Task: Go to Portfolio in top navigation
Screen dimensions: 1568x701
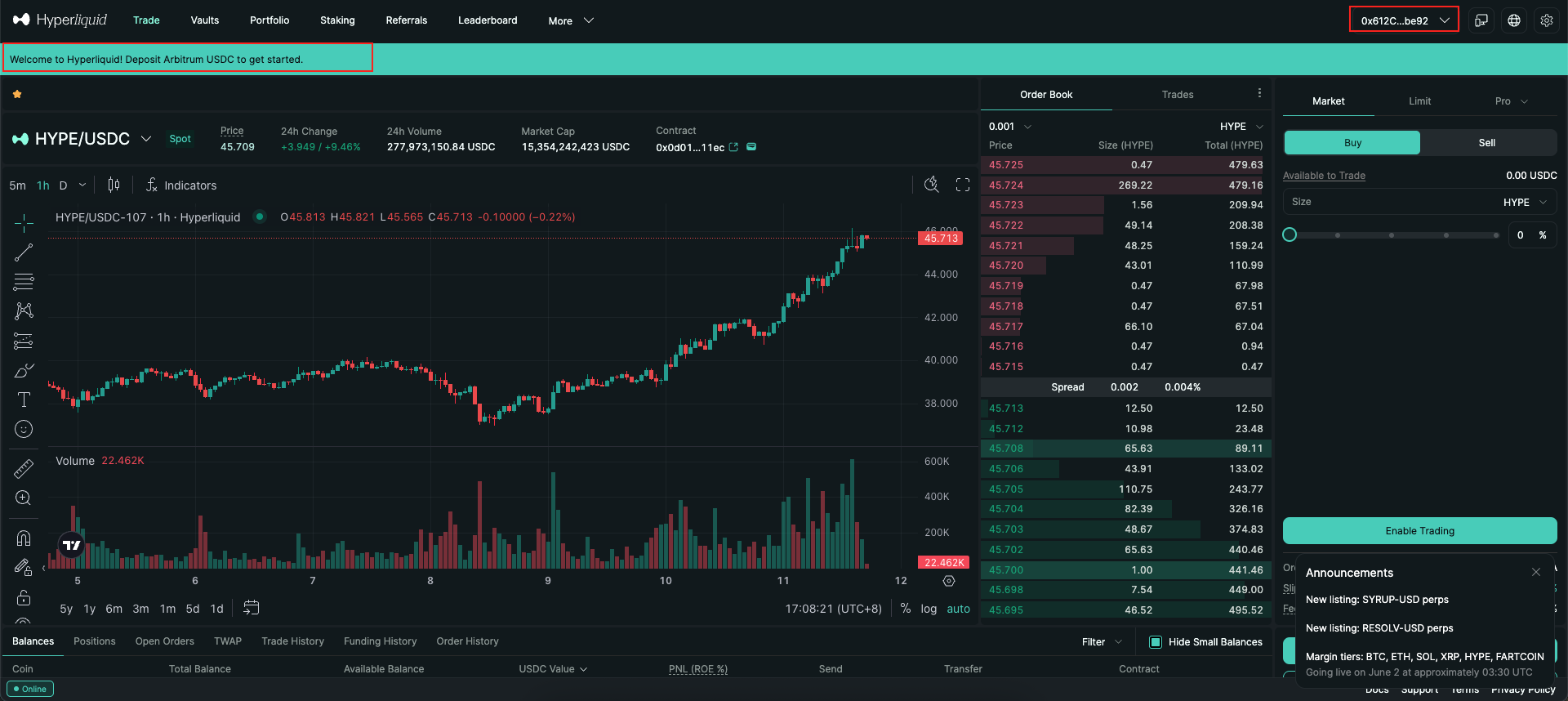Action: pos(269,20)
